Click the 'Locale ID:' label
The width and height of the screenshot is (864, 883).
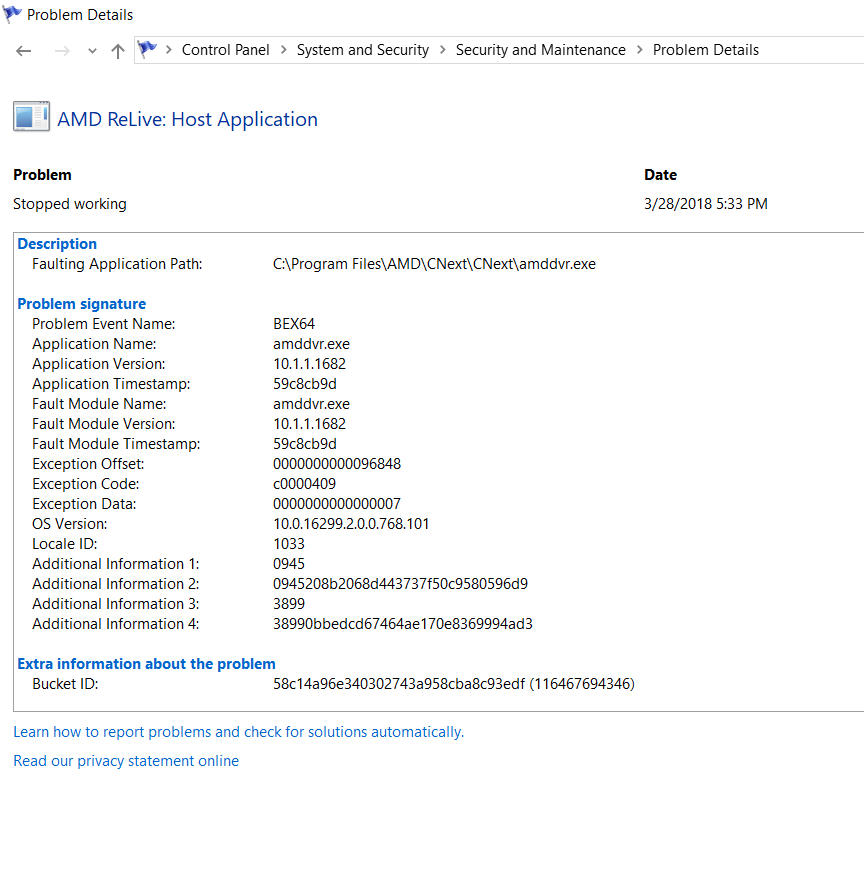coord(64,544)
